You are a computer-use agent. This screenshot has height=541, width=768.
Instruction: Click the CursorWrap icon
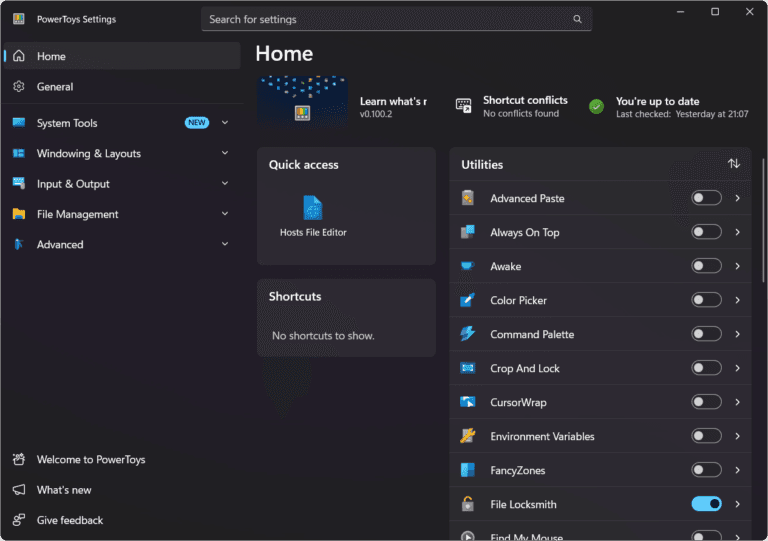tap(468, 402)
